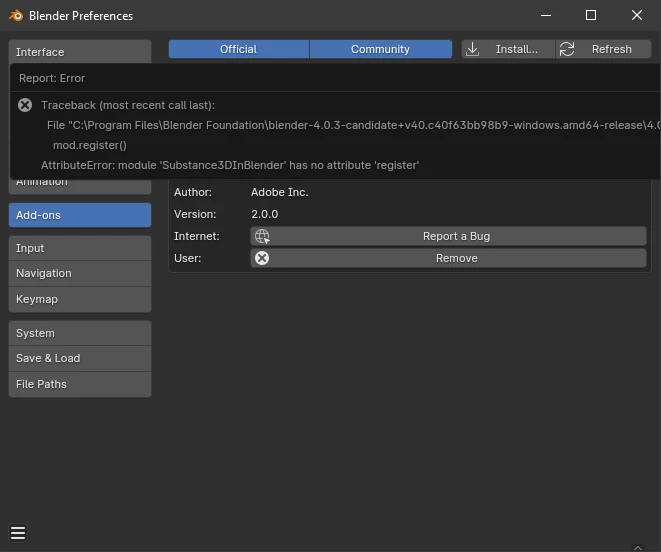Open the hamburger menu for saving preferences

(18, 533)
